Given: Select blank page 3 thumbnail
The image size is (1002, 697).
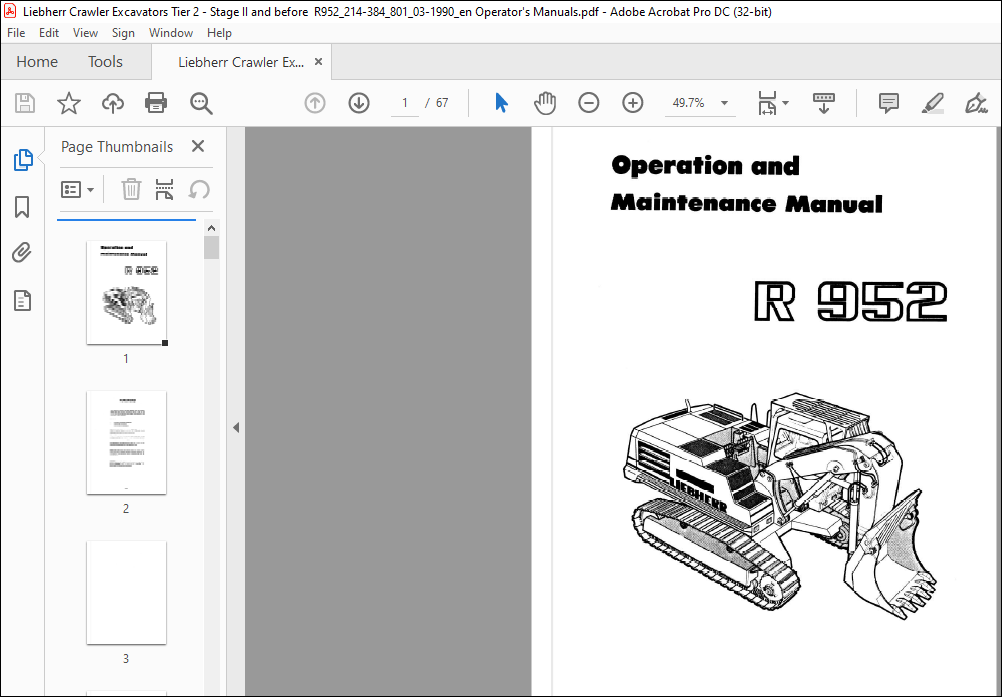Looking at the screenshot, I should [x=127, y=592].
